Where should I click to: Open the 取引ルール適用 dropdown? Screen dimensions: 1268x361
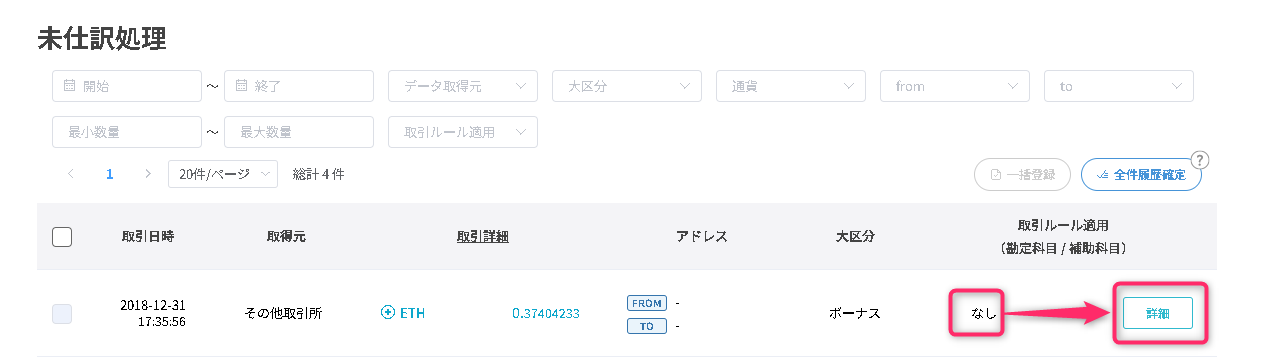pos(463,132)
